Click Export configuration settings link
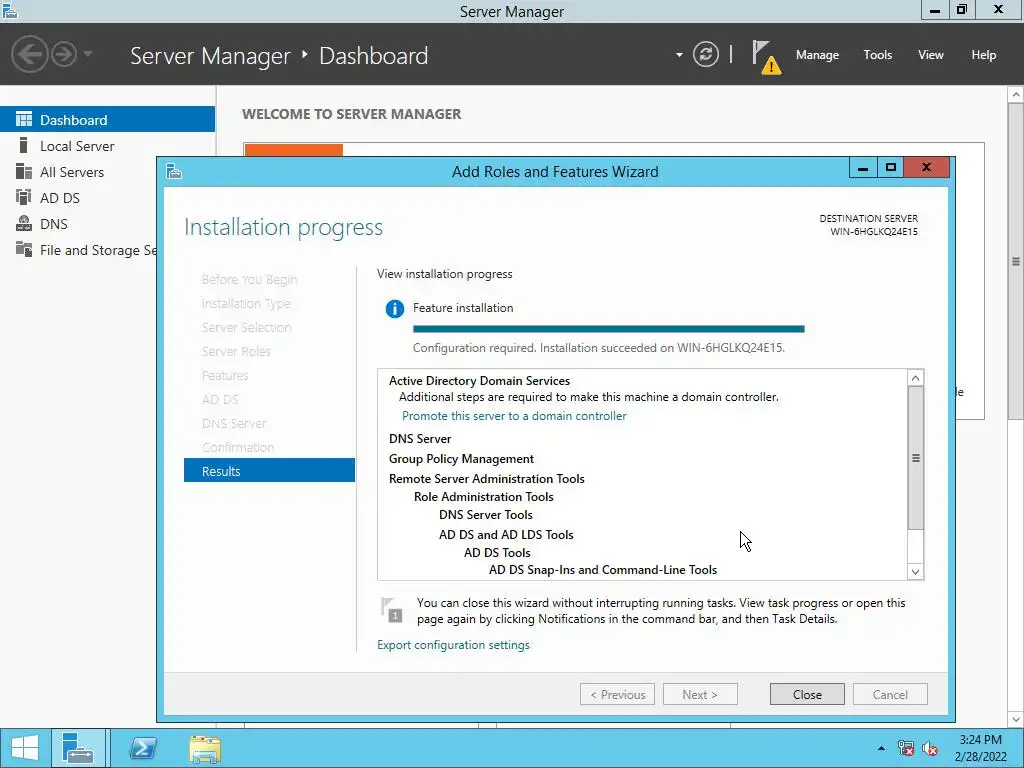 click(453, 645)
